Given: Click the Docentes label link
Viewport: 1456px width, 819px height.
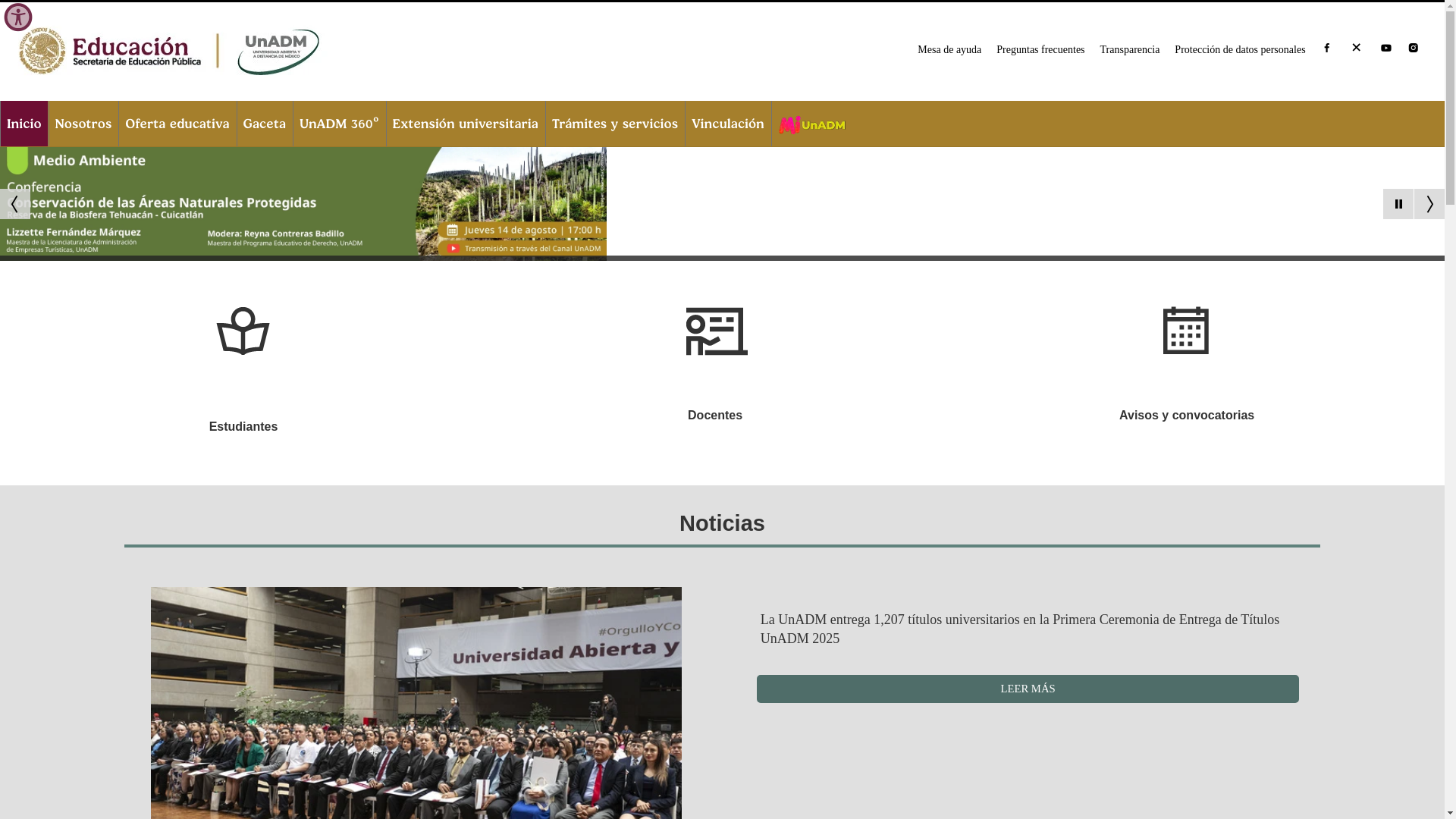Looking at the screenshot, I should click(x=715, y=416).
